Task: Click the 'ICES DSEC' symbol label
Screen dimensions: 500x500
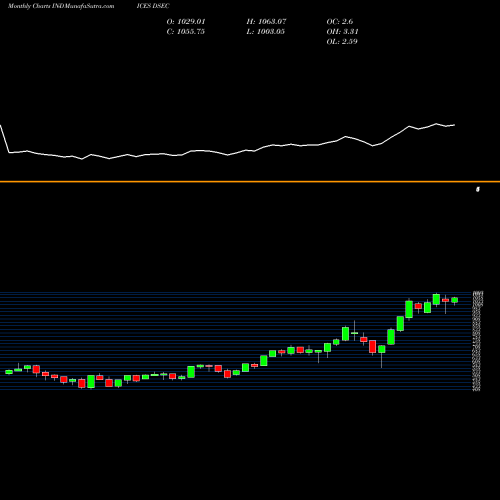Action: click(x=153, y=6)
